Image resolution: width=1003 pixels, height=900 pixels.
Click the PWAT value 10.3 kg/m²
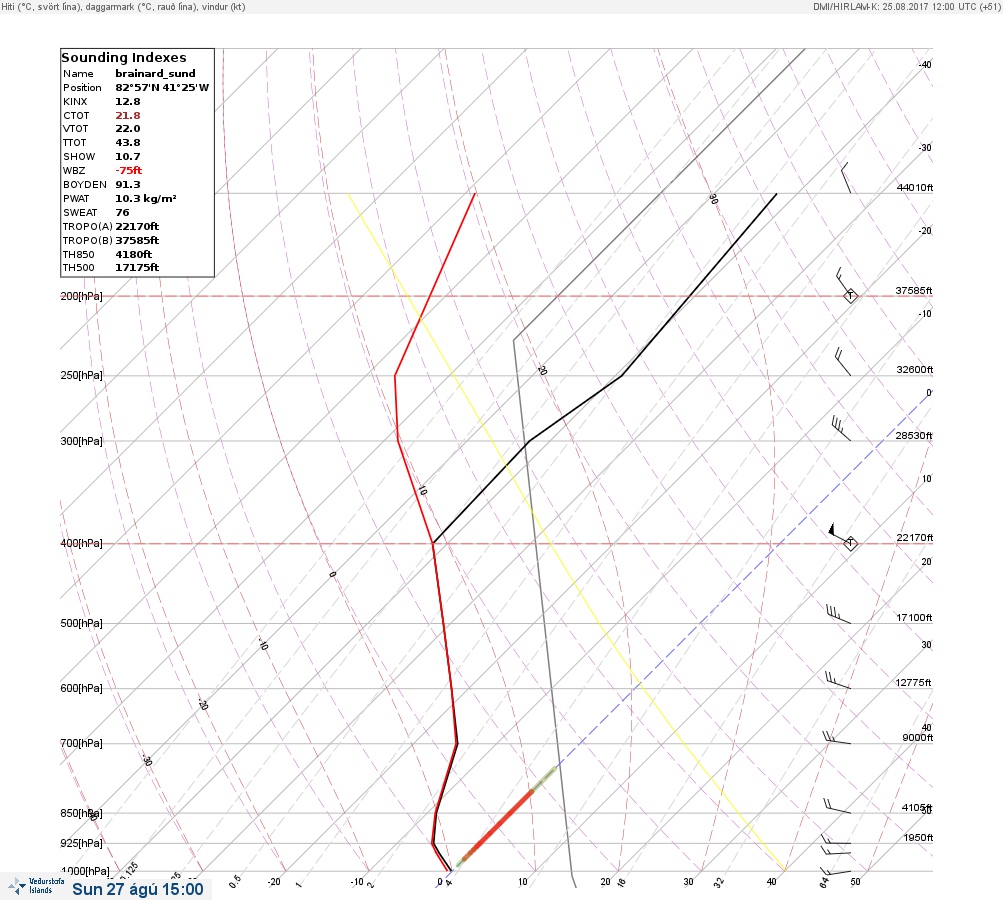point(146,199)
